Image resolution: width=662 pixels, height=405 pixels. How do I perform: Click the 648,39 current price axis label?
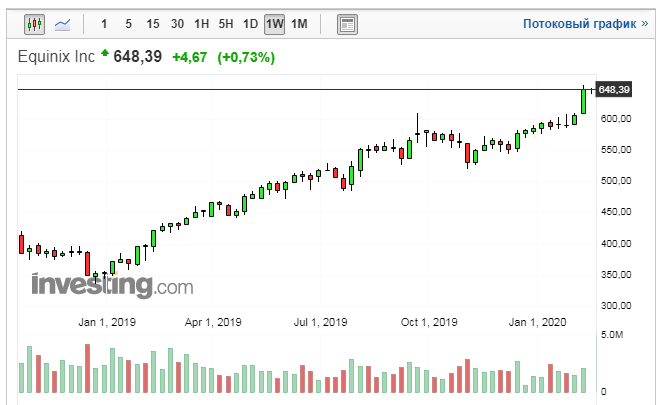[613, 90]
